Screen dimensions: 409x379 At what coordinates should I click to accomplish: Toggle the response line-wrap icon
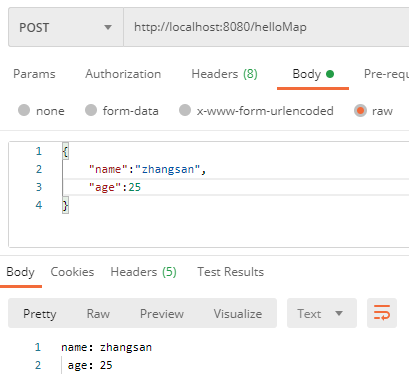click(x=382, y=313)
